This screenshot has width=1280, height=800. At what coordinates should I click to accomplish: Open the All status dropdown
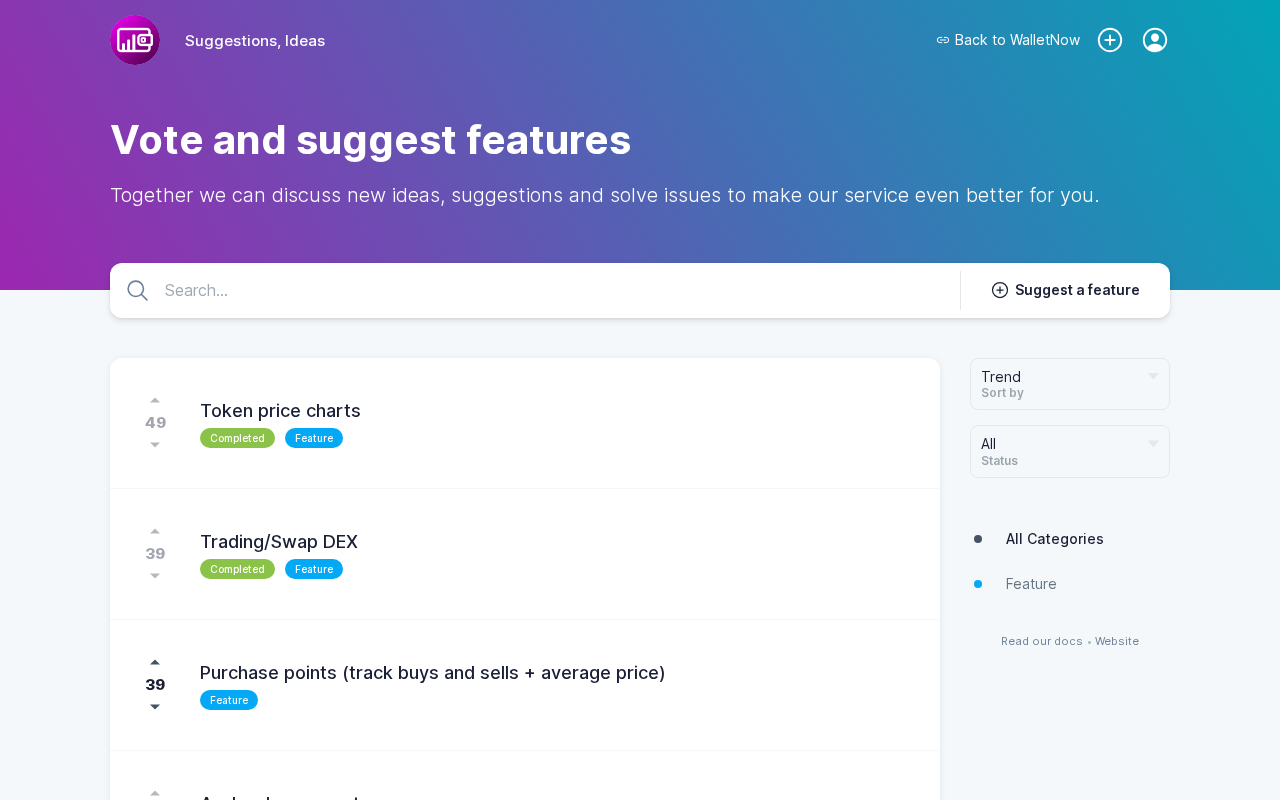(x=1069, y=451)
